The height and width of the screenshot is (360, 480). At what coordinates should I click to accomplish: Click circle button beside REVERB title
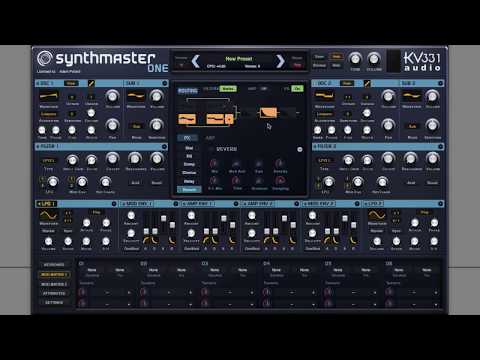(300, 149)
